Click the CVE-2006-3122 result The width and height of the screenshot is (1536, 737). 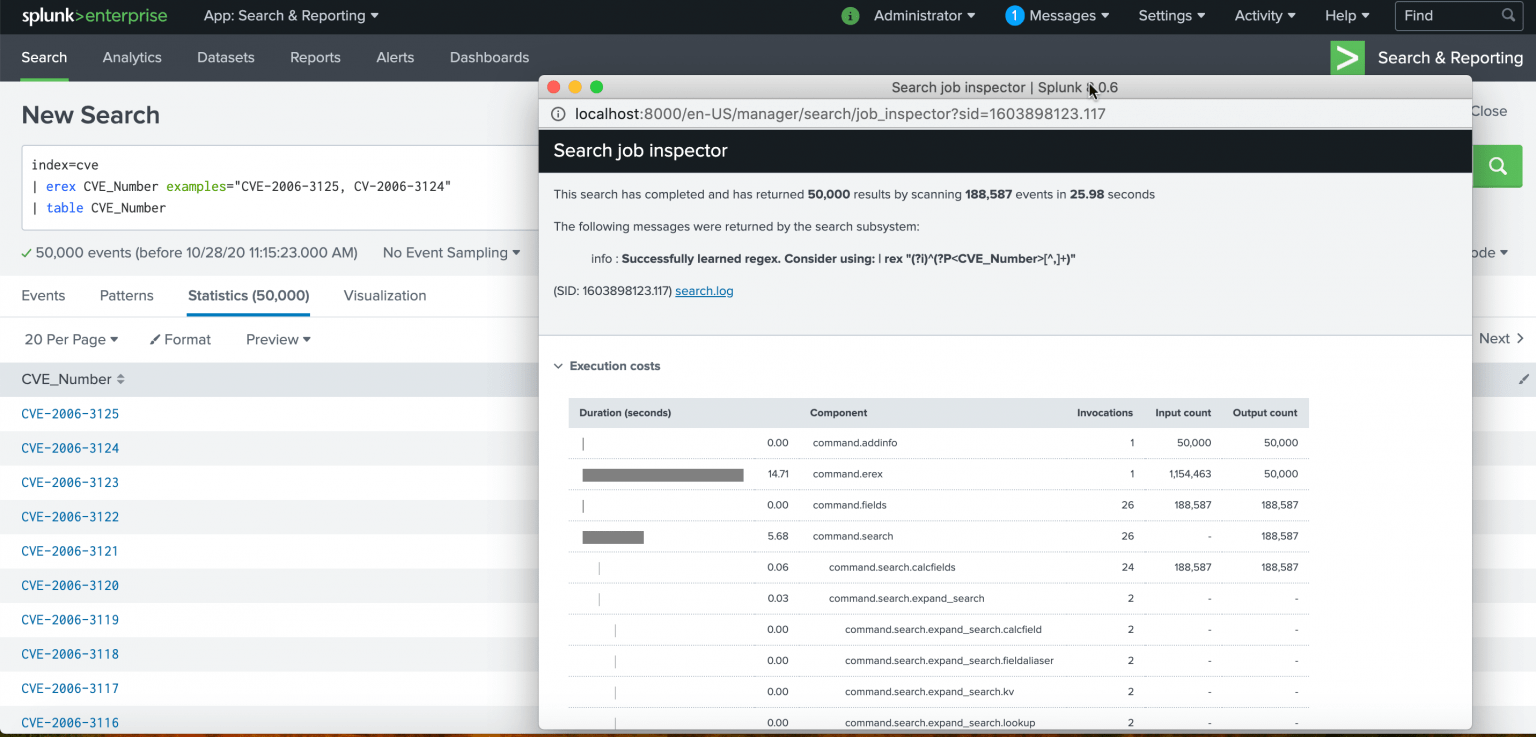pos(70,517)
